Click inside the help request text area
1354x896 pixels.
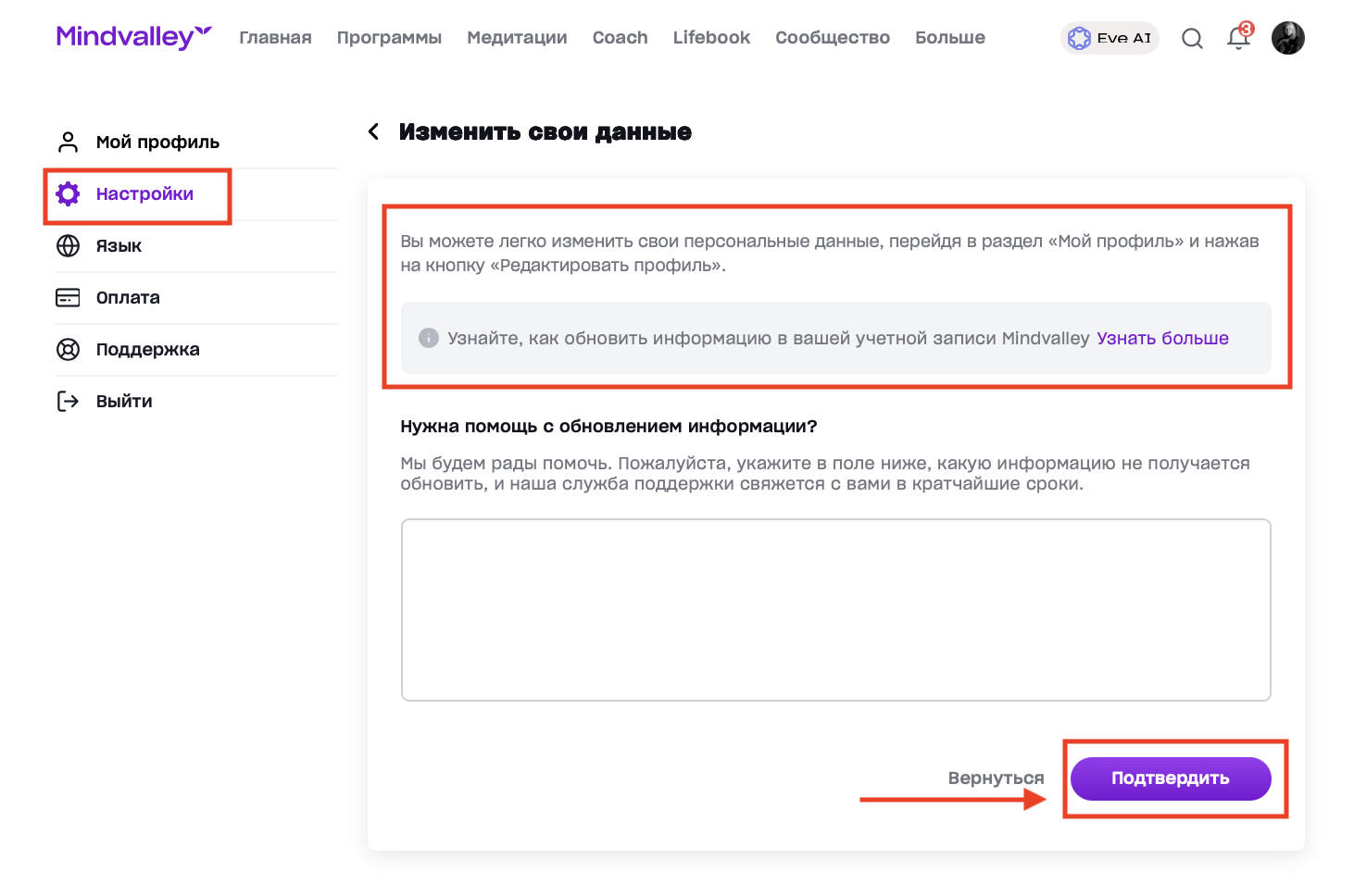click(835, 609)
